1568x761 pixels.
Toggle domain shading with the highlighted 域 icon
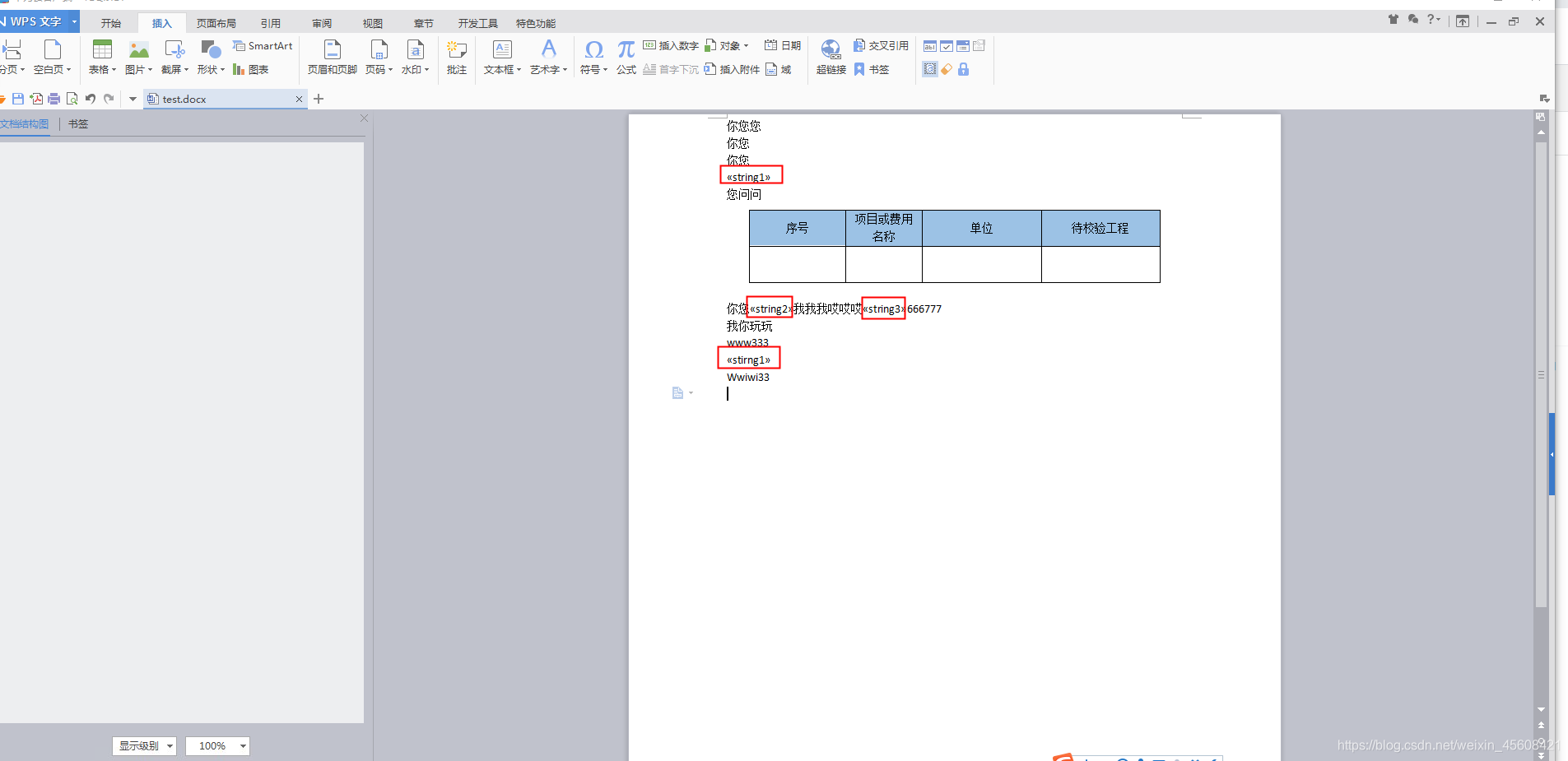(931, 69)
